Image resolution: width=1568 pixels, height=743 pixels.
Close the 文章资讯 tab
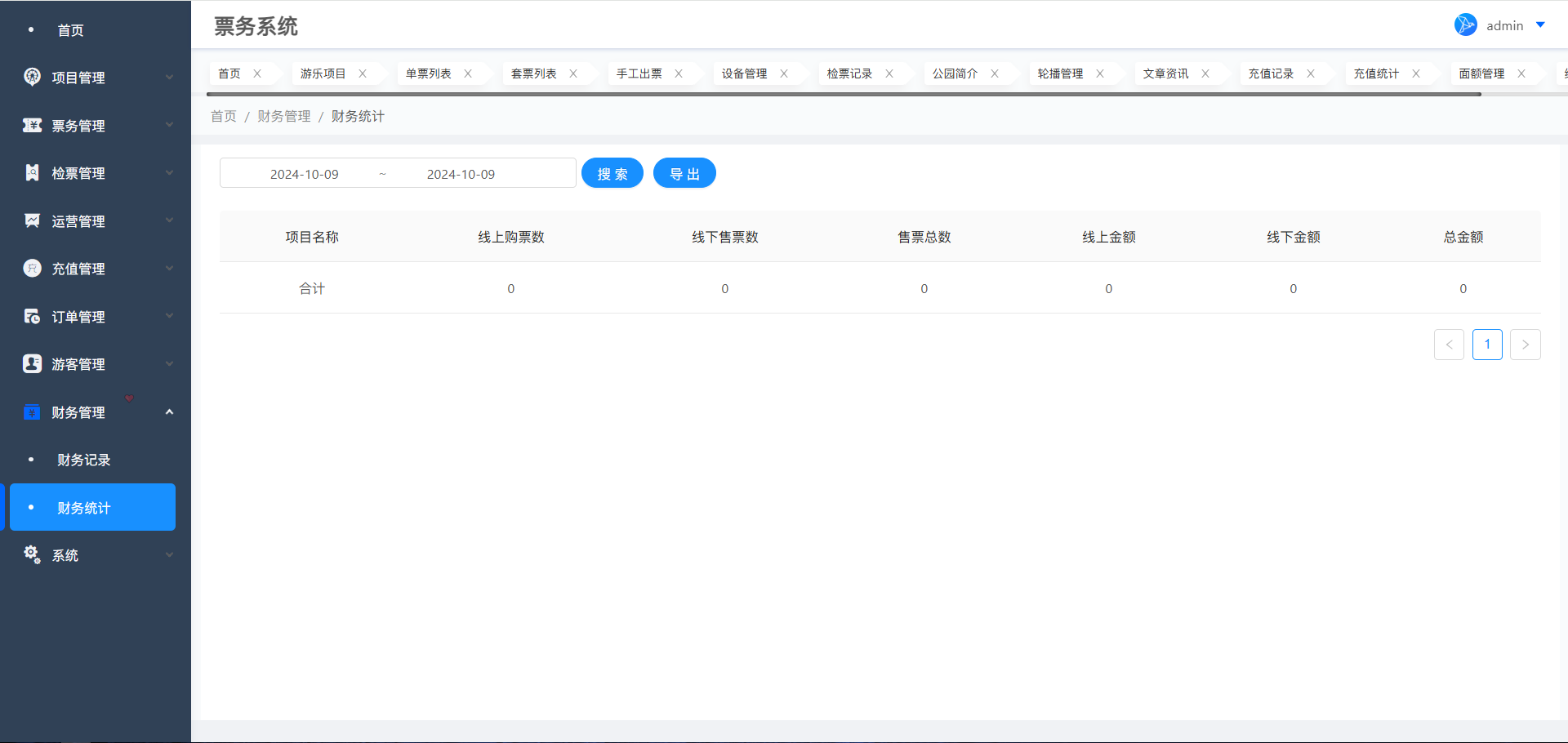pyautogui.click(x=1205, y=73)
